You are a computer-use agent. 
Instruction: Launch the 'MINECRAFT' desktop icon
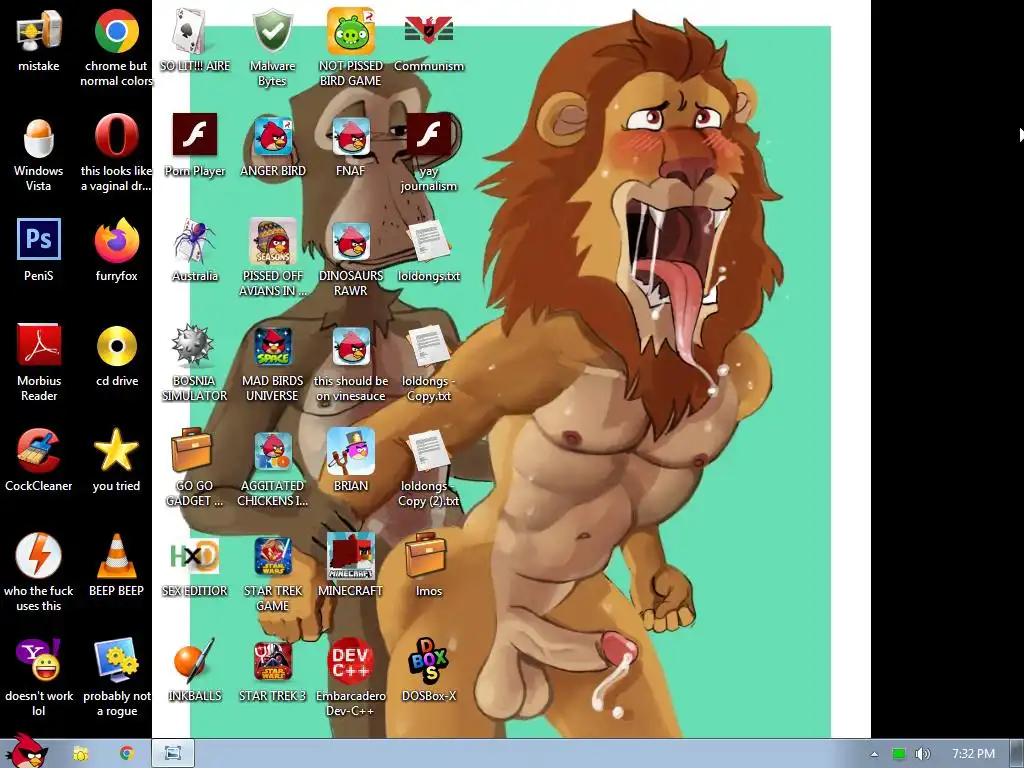(x=351, y=556)
